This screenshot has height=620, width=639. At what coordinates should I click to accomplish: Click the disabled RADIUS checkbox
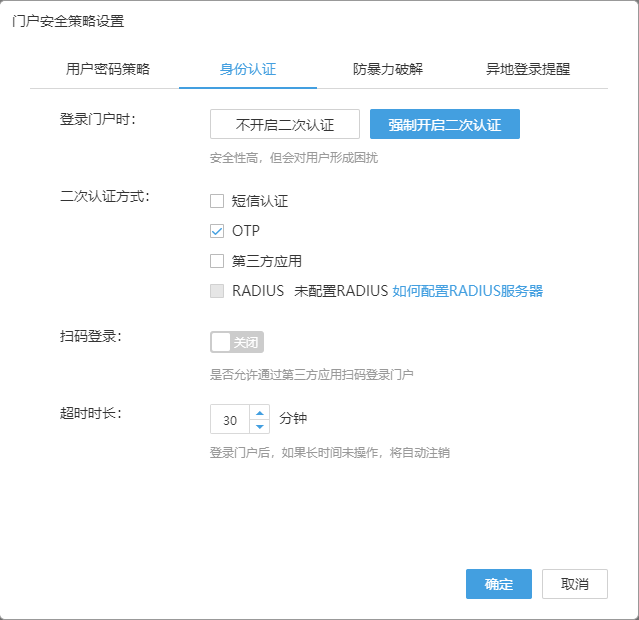point(217,291)
